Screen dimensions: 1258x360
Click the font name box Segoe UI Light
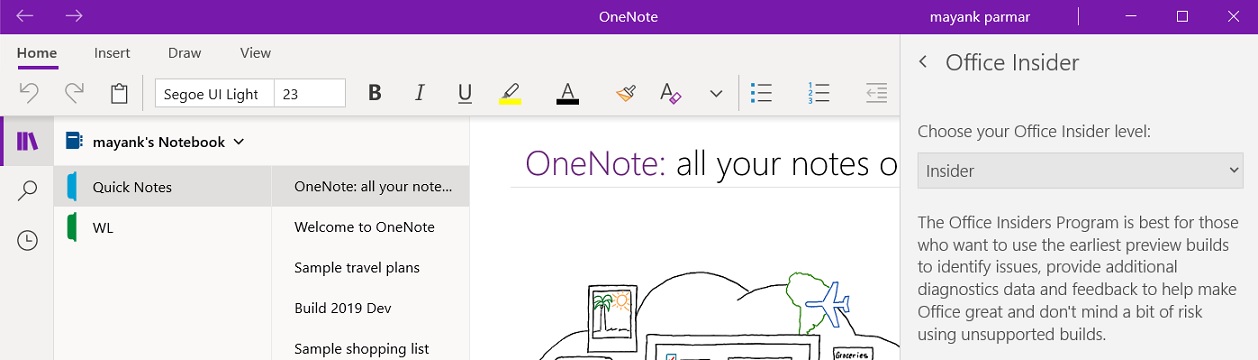[x=214, y=94]
